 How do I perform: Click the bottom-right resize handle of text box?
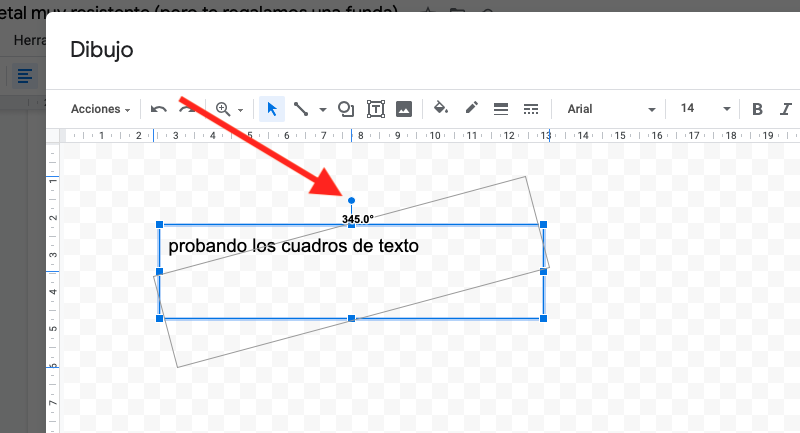544,318
